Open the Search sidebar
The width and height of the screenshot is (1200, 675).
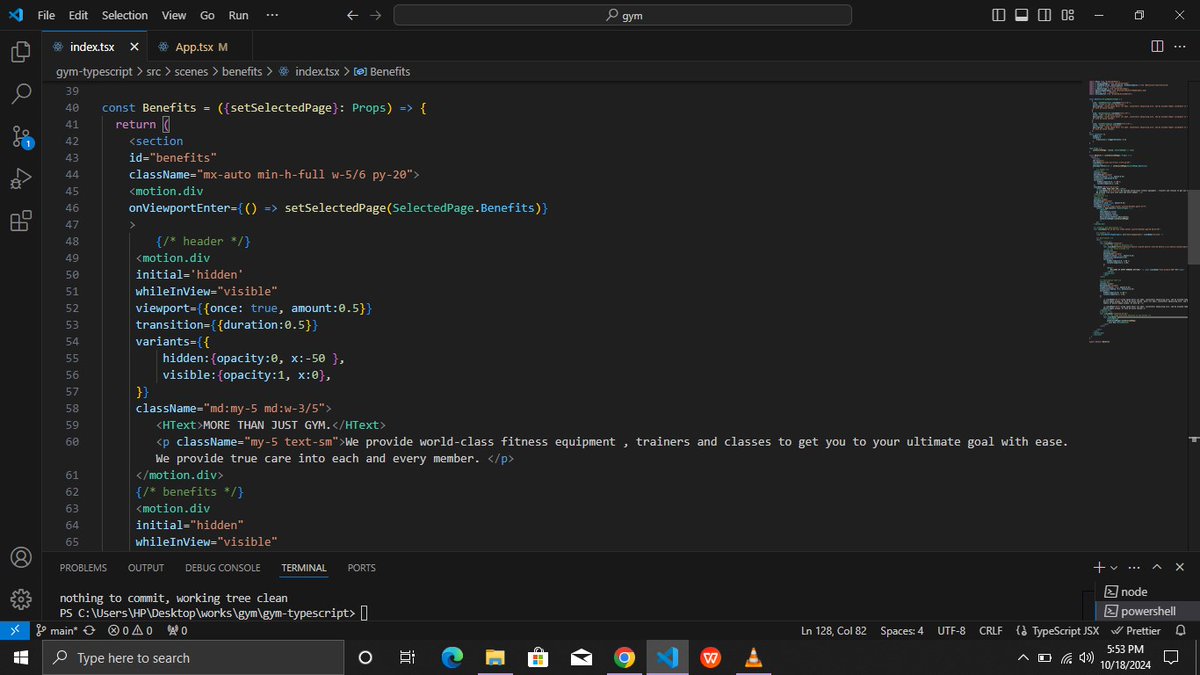21,95
